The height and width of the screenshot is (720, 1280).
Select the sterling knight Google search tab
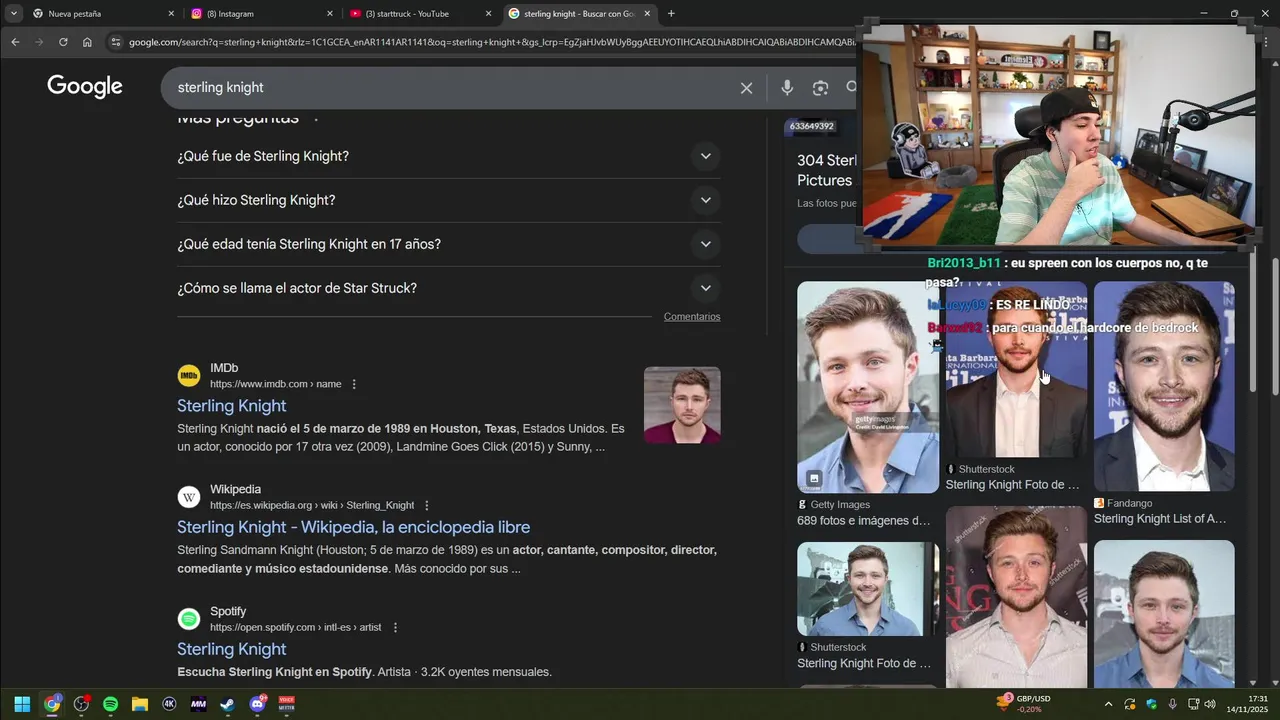(x=578, y=14)
